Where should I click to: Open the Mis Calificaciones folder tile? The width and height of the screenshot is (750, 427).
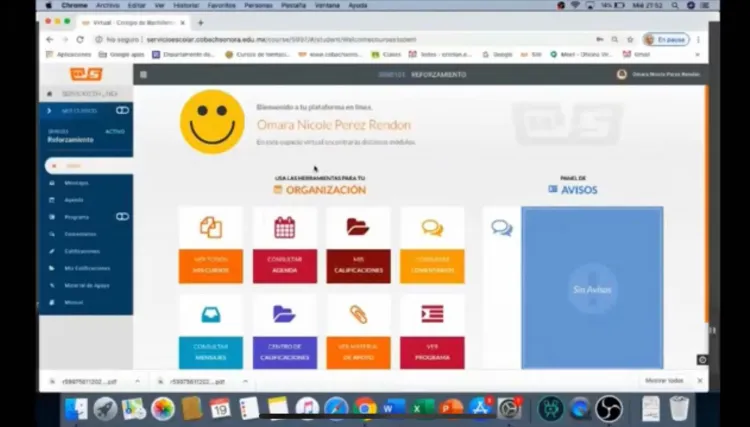pos(358,244)
